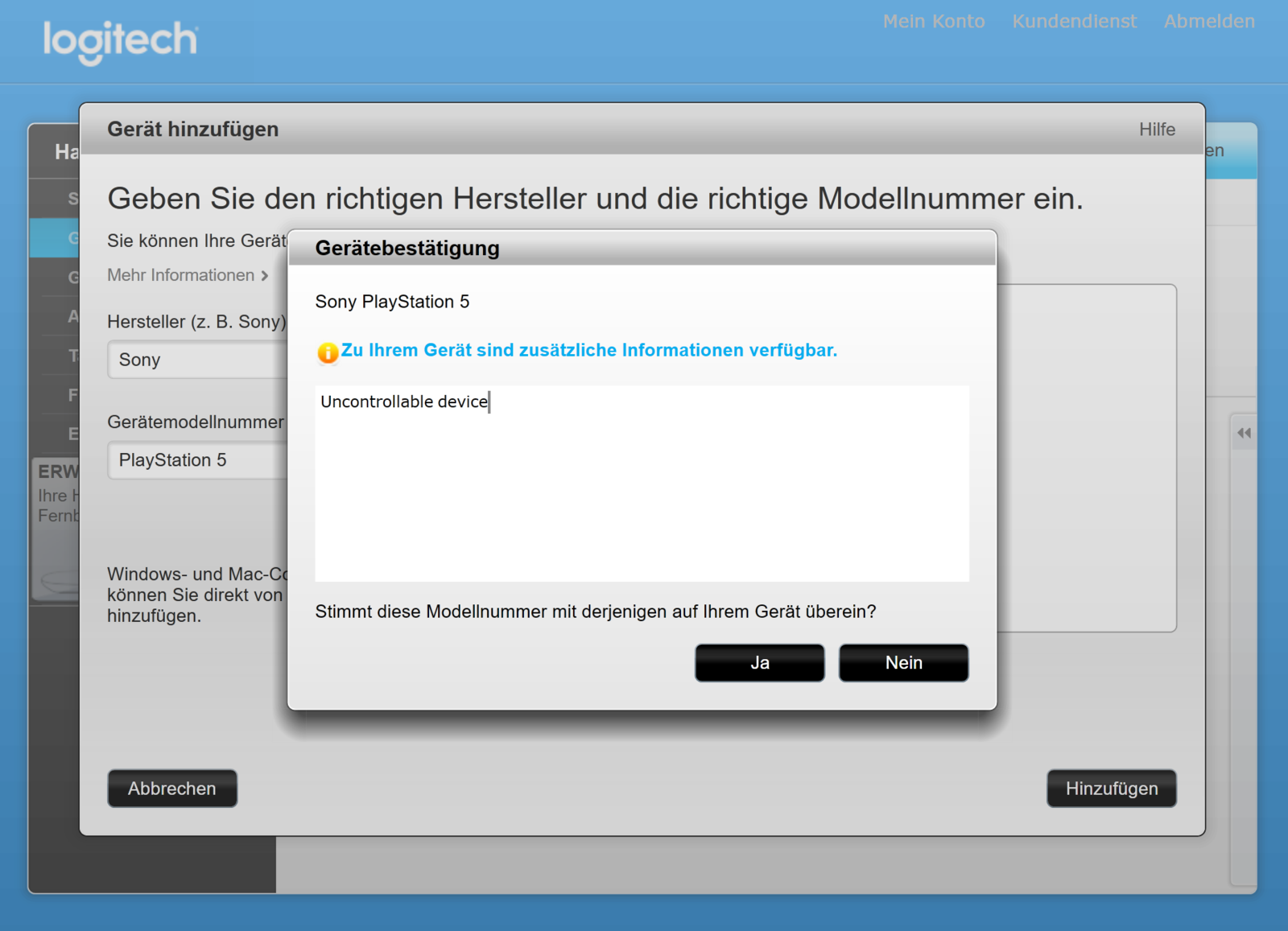Open Kundendienst page
The height and width of the screenshot is (931, 1288).
[x=1074, y=21]
